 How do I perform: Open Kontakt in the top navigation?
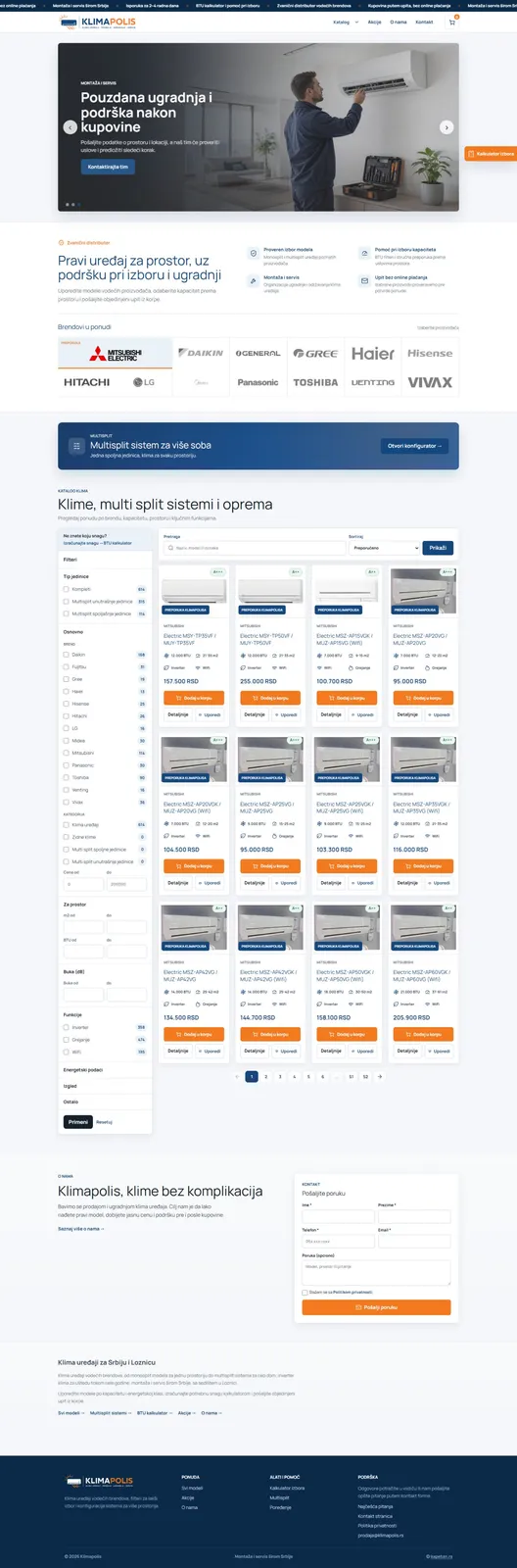[x=424, y=22]
